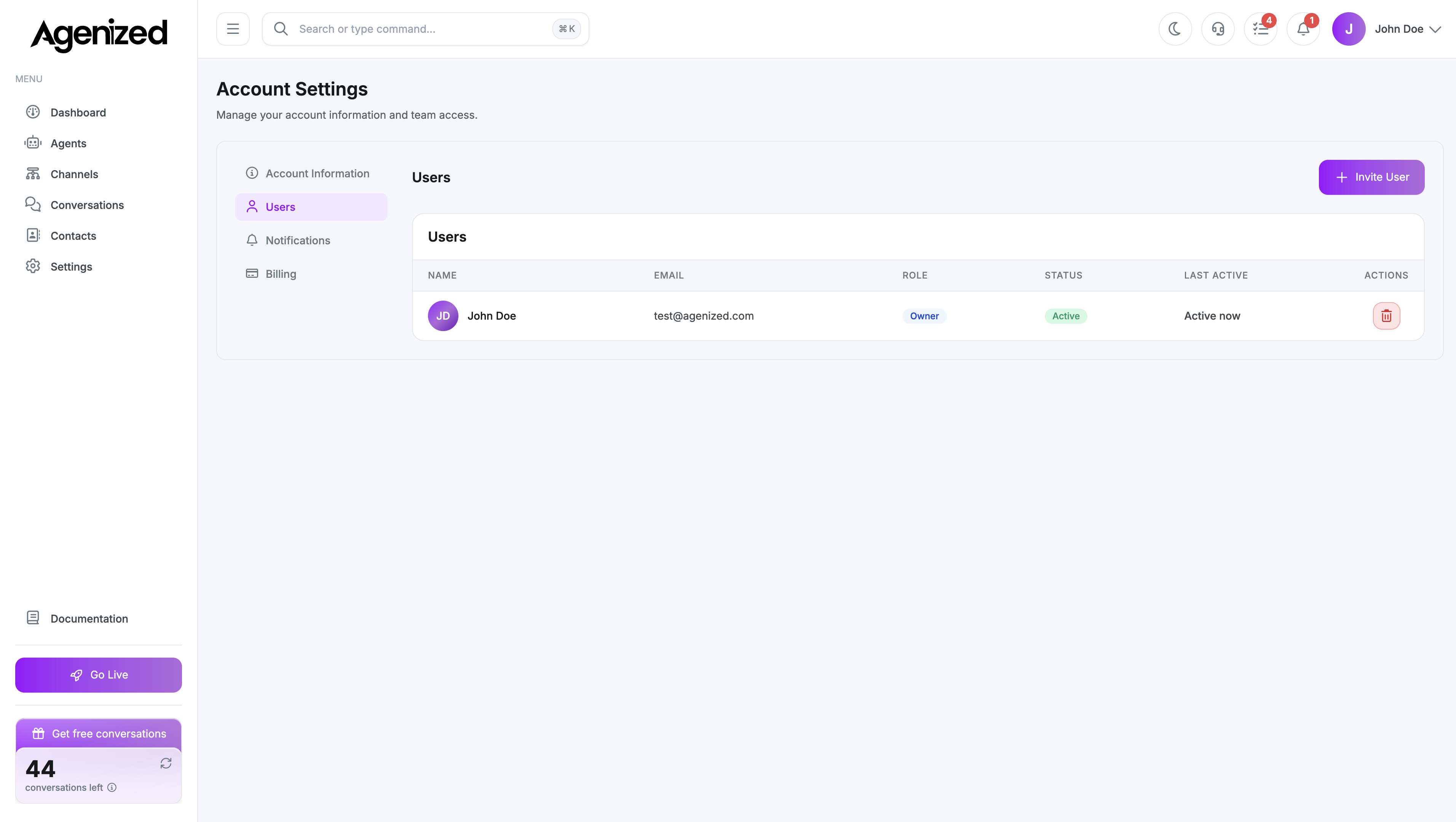The width and height of the screenshot is (1456, 822).
Task: Click the Active now cell
Action: [x=1212, y=316]
